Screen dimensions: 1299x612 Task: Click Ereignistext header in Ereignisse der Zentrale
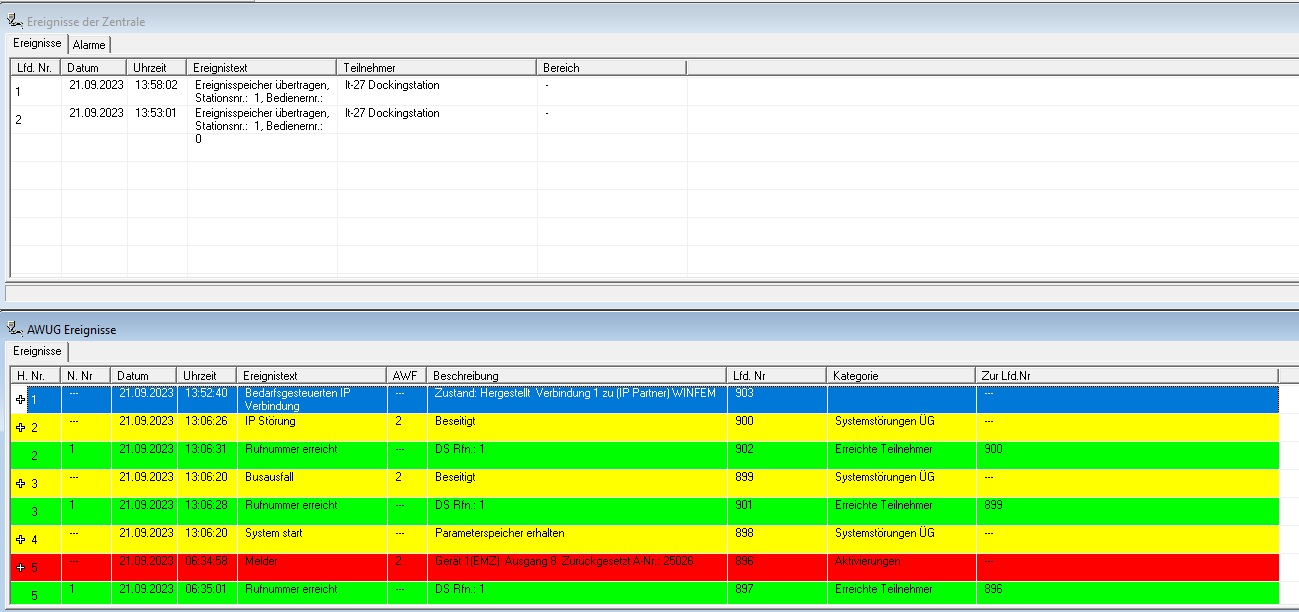(x=262, y=67)
